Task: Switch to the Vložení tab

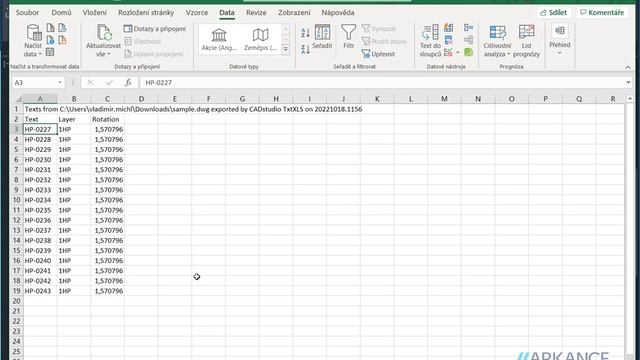Action: click(95, 13)
